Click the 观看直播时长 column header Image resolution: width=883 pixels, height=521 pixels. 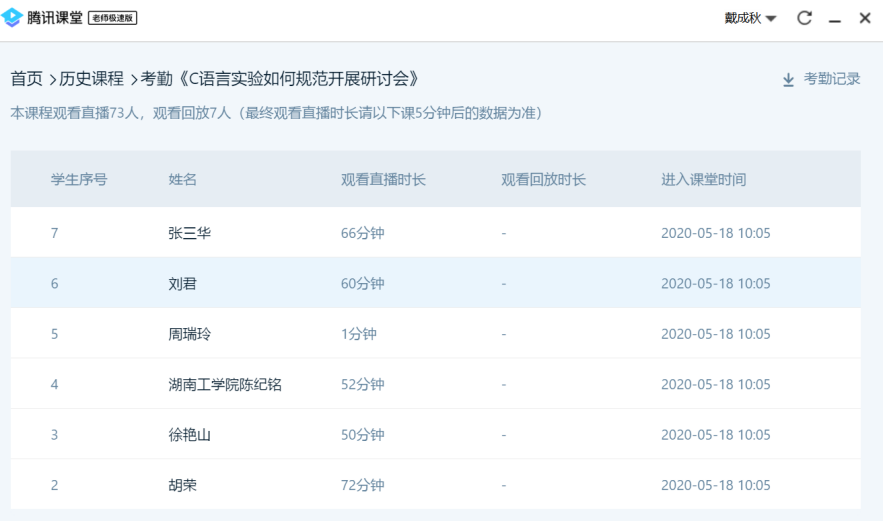click(383, 180)
